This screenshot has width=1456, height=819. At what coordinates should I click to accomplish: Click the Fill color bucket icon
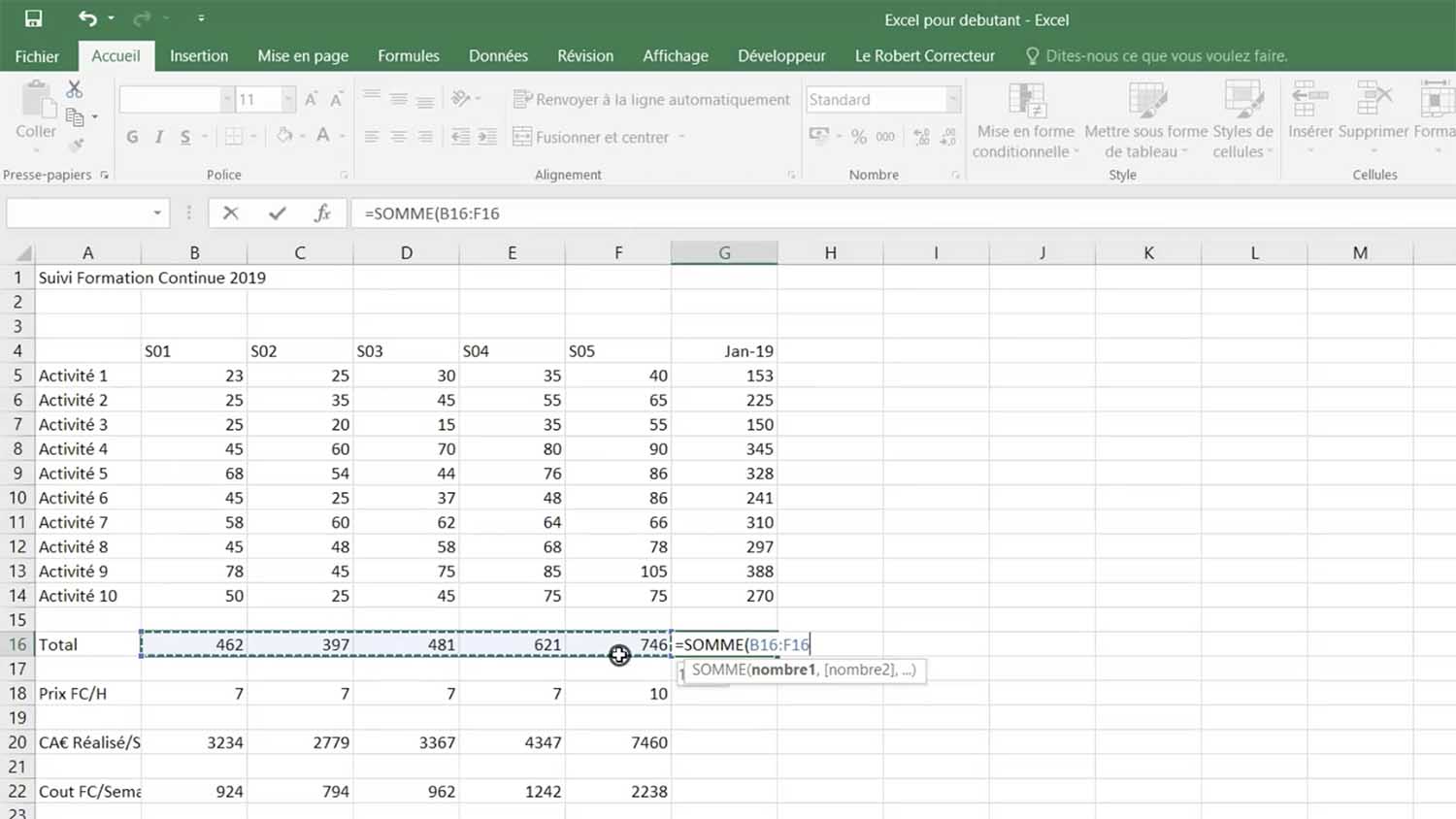click(284, 136)
